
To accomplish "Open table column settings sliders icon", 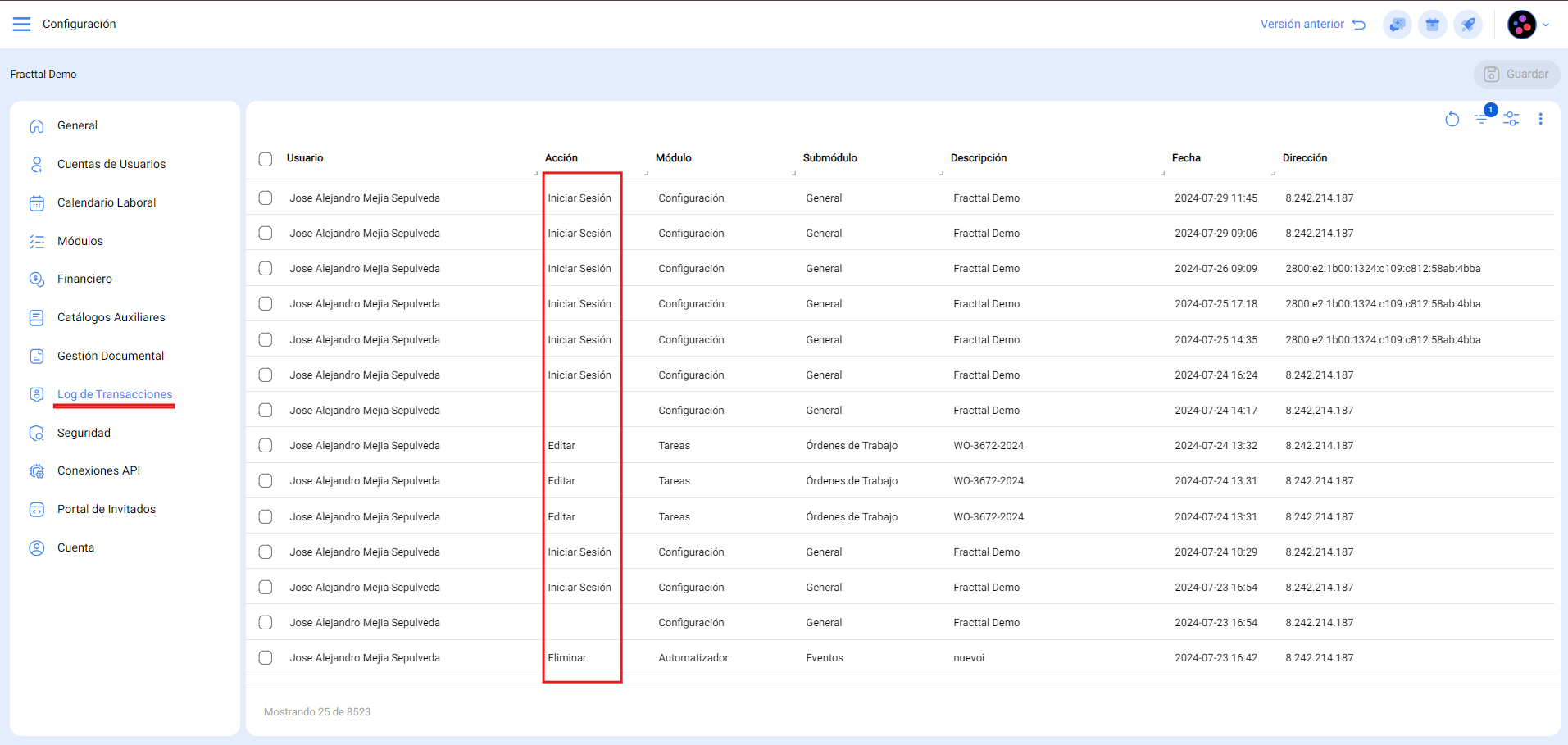I will pyautogui.click(x=1511, y=120).
